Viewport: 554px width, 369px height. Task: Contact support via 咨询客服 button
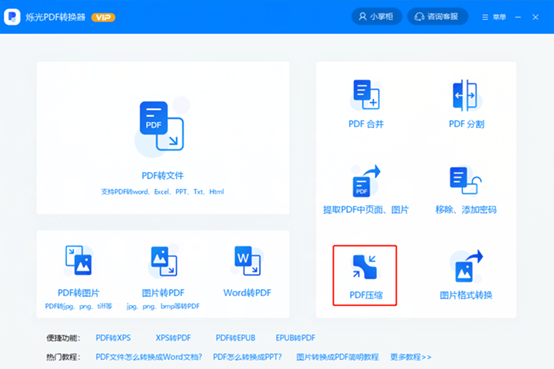click(437, 17)
